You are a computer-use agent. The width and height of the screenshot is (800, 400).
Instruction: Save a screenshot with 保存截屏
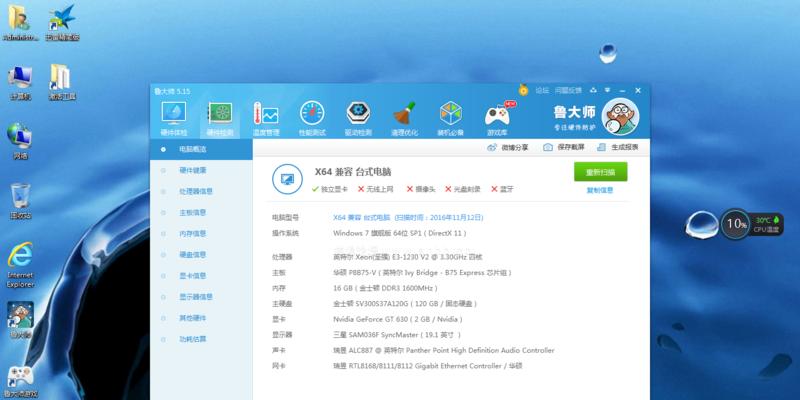pos(564,147)
